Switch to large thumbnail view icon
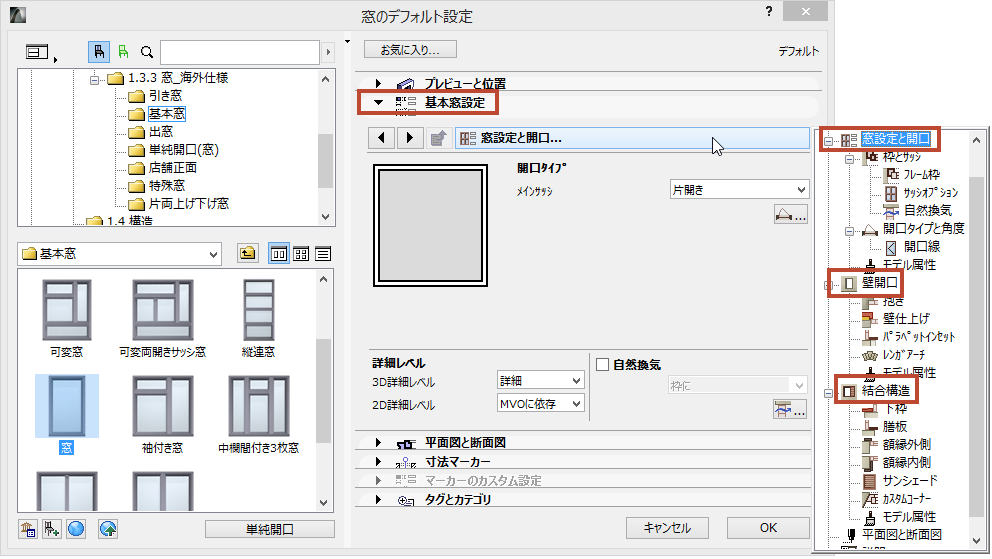This screenshot has width=992, height=559. [x=278, y=254]
